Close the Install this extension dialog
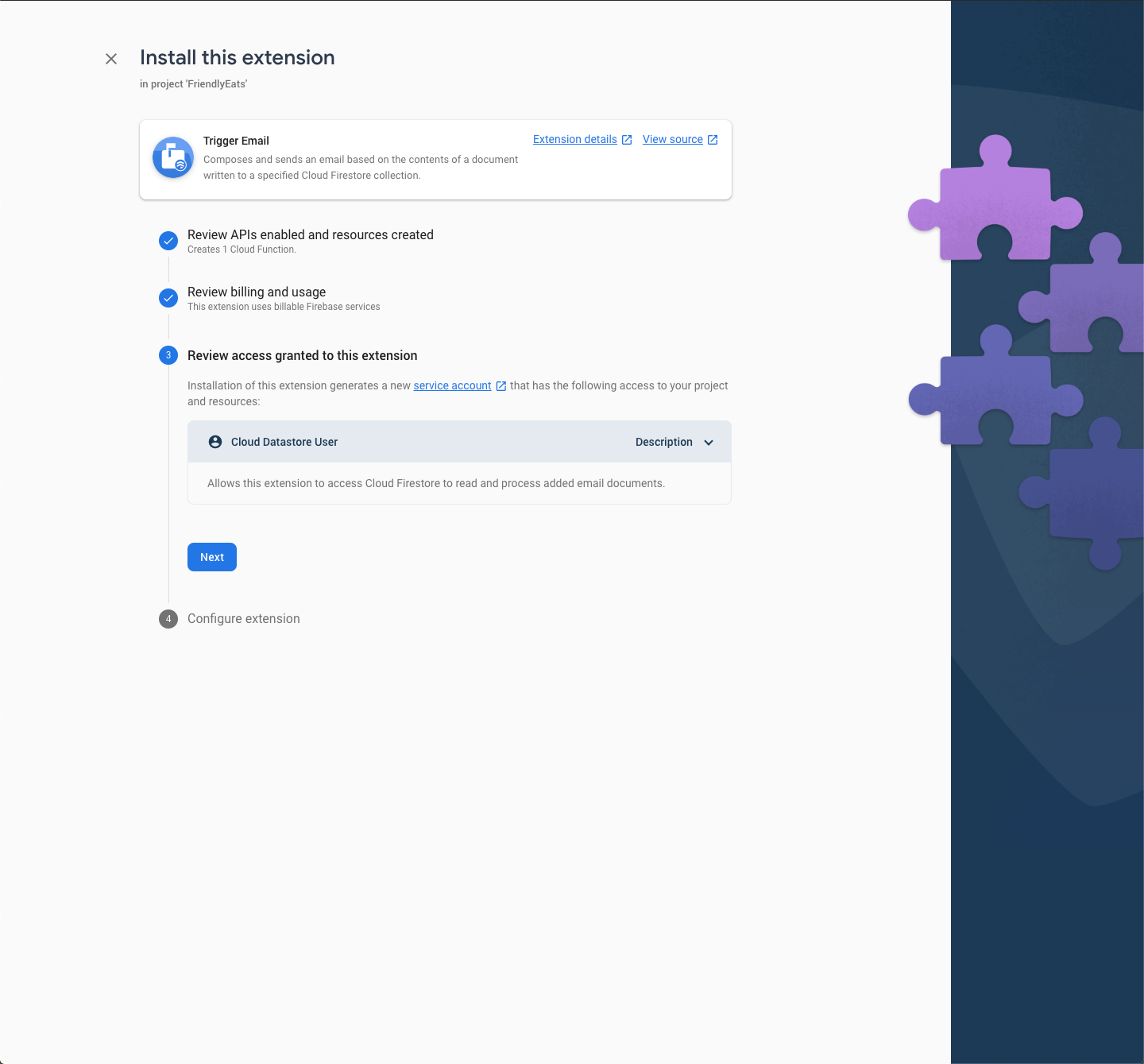1144x1064 pixels. coord(111,59)
